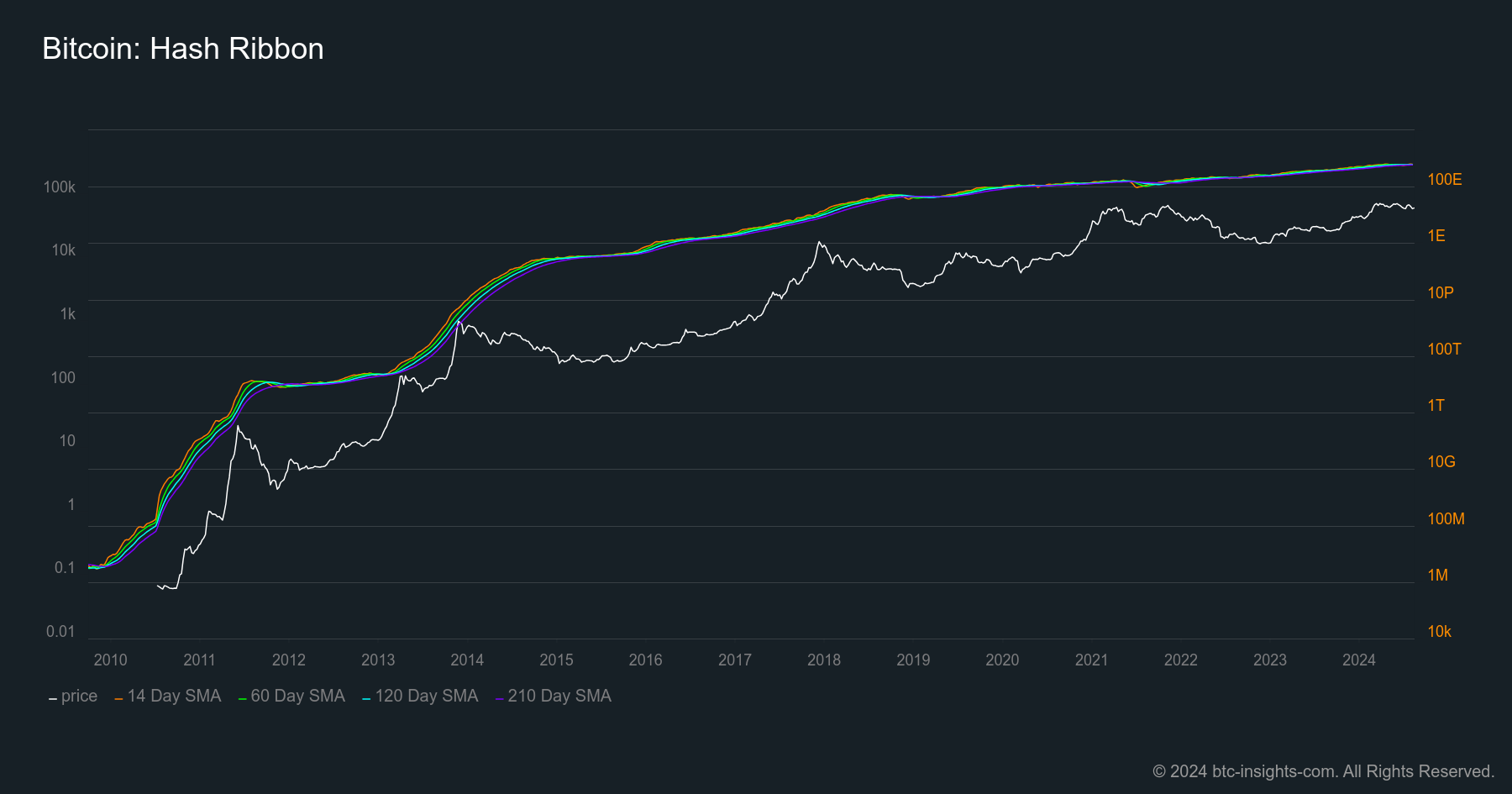
Task: Click the 100E hash rate axis label
Action: (x=1445, y=180)
